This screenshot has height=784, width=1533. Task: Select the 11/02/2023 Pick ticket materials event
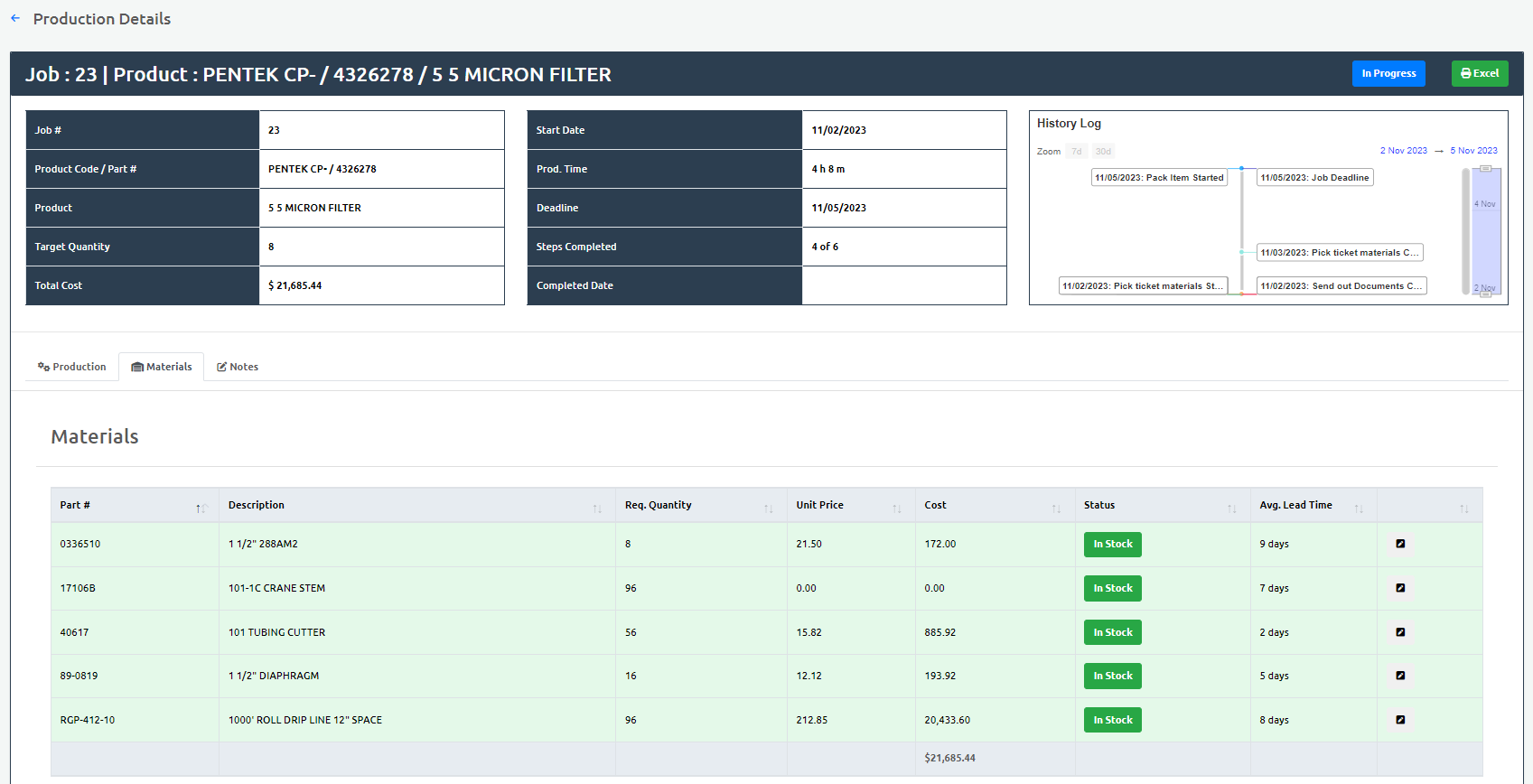coord(1143,285)
